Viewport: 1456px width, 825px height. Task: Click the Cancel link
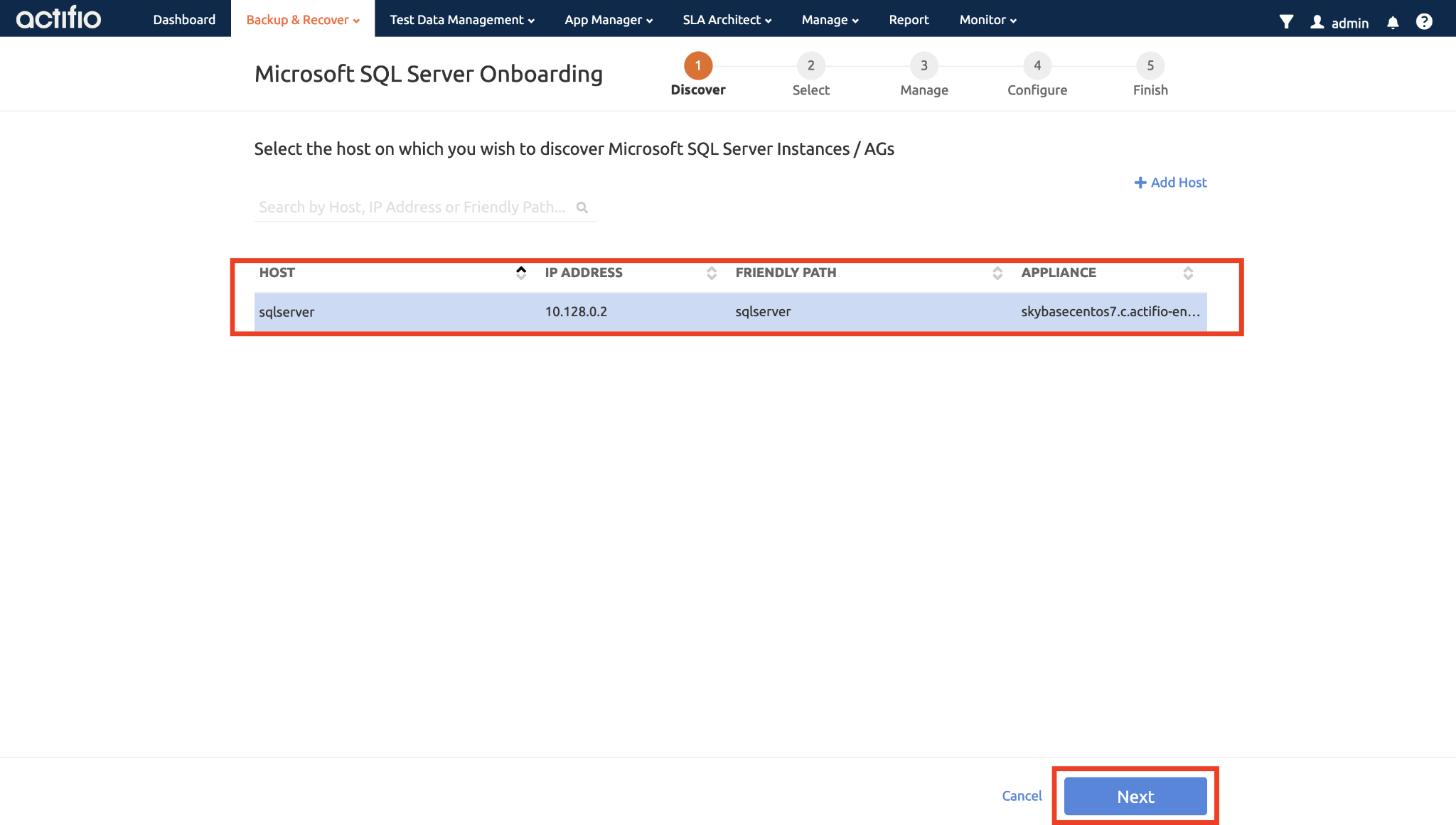[x=1022, y=796]
